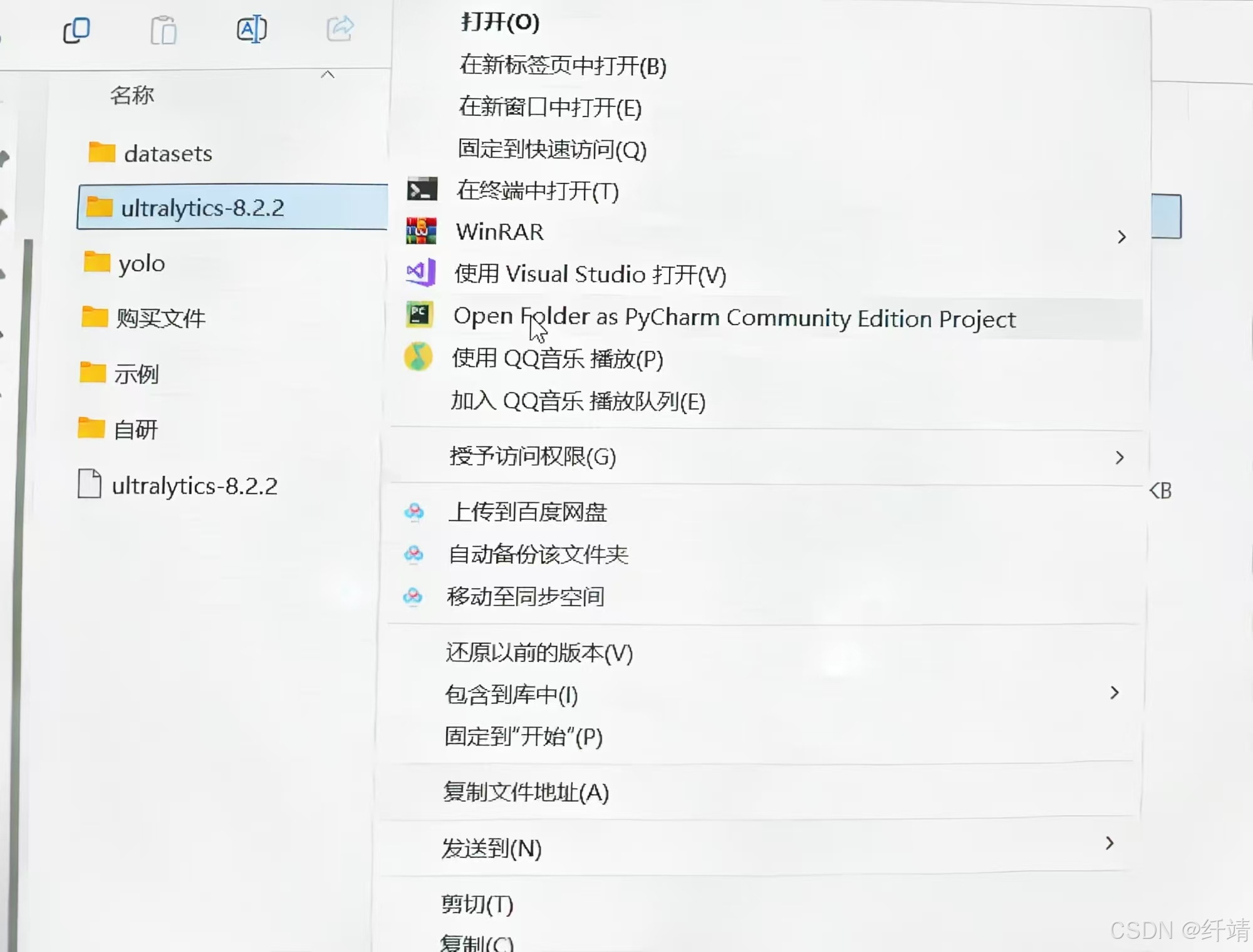
Task: Expand the 包含到库中 submenu arrow
Action: [x=1114, y=693]
